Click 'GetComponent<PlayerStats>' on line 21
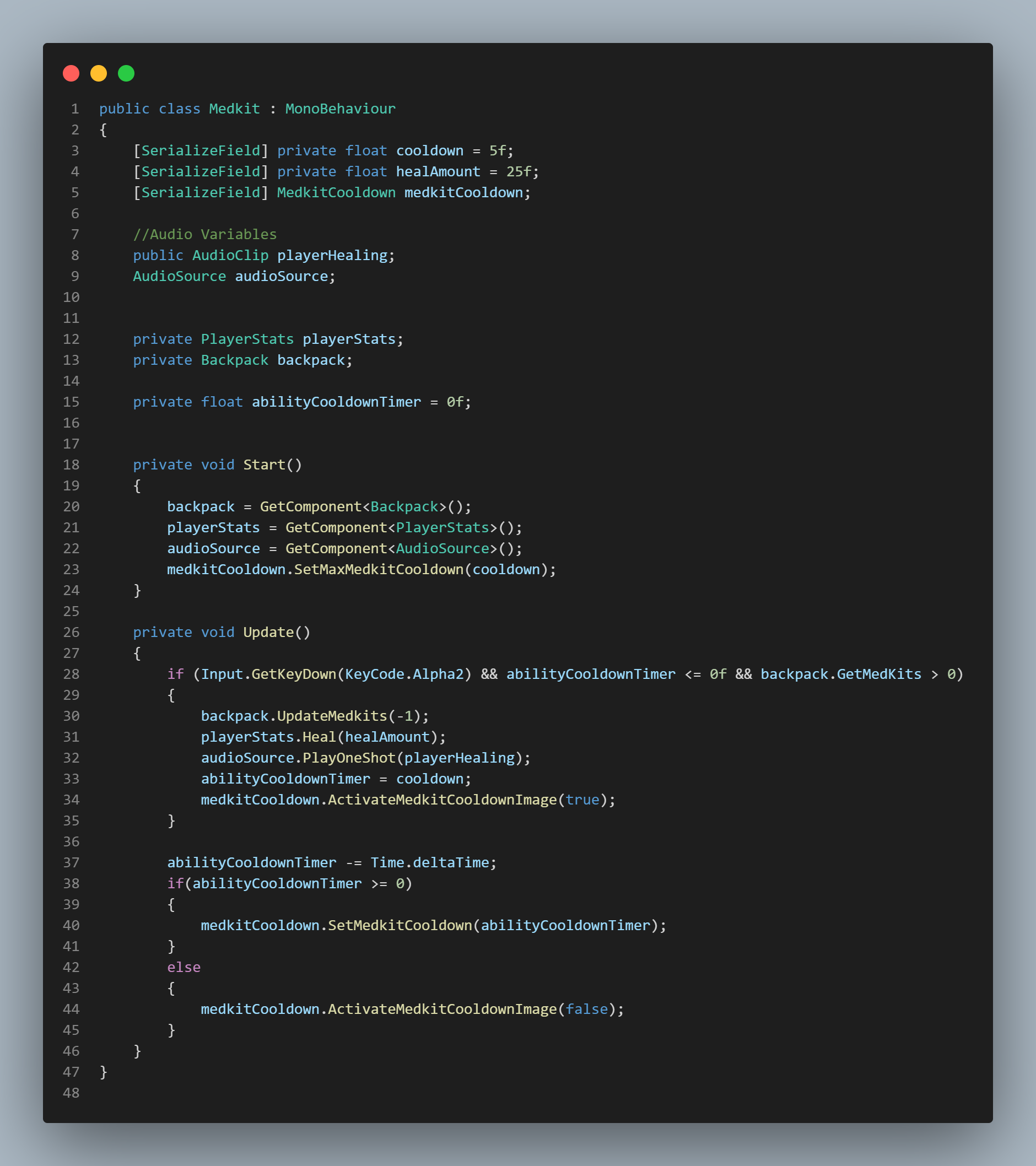This screenshot has width=1036, height=1166. tap(391, 528)
